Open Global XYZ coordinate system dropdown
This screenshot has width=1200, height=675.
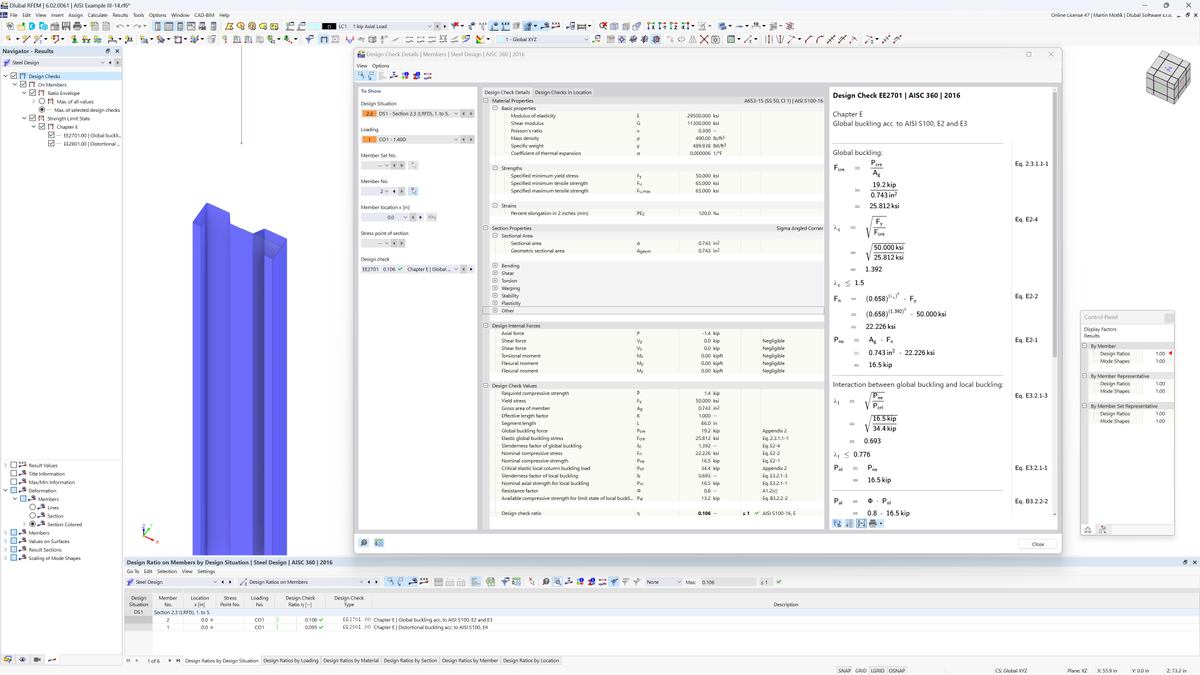click(x=587, y=39)
